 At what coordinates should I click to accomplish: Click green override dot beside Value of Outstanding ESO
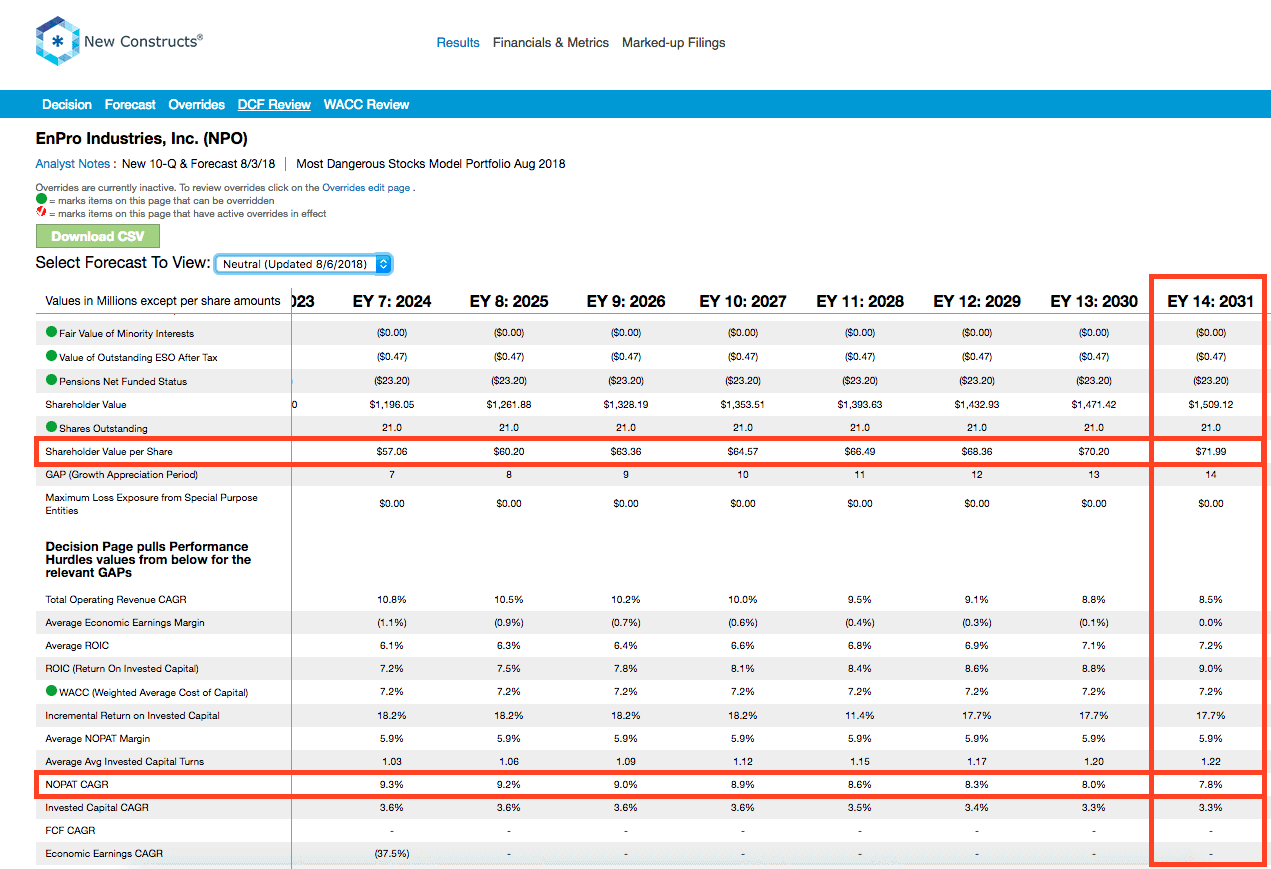(x=51, y=356)
